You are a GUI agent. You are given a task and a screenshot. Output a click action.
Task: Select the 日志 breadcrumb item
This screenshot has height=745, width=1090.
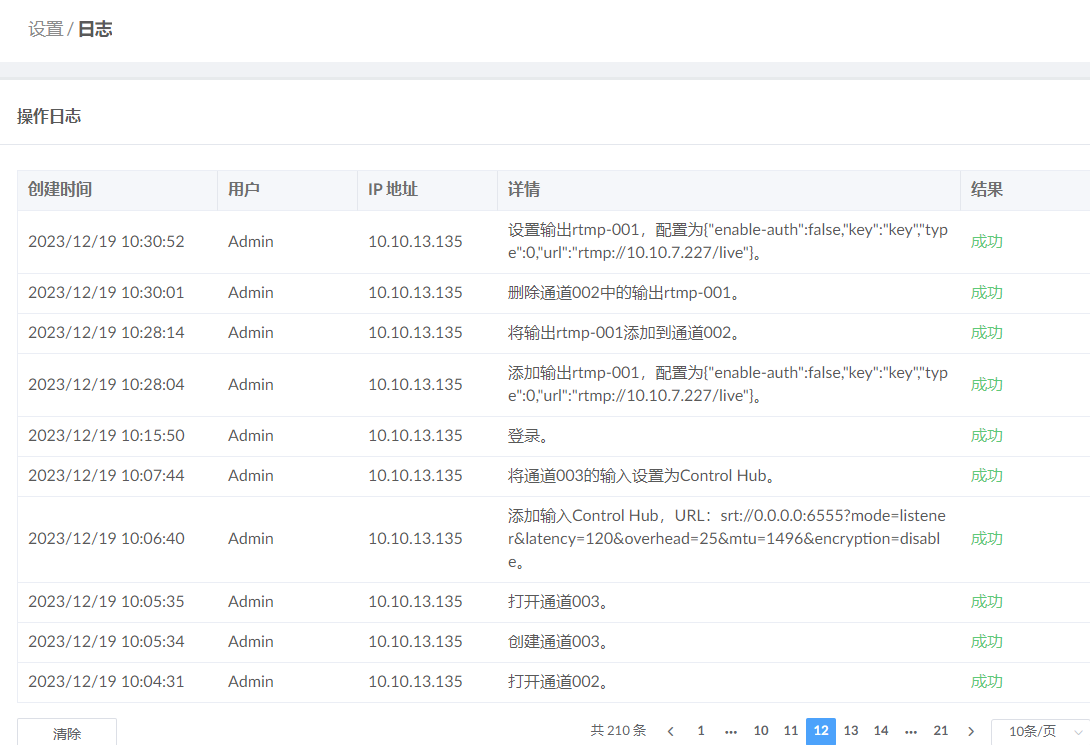coord(94,29)
